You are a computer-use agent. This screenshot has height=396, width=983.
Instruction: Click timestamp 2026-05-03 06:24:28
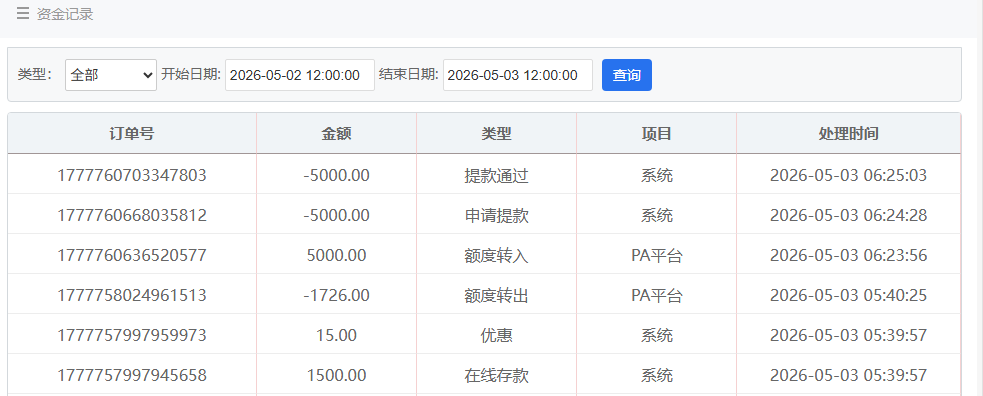848,216
